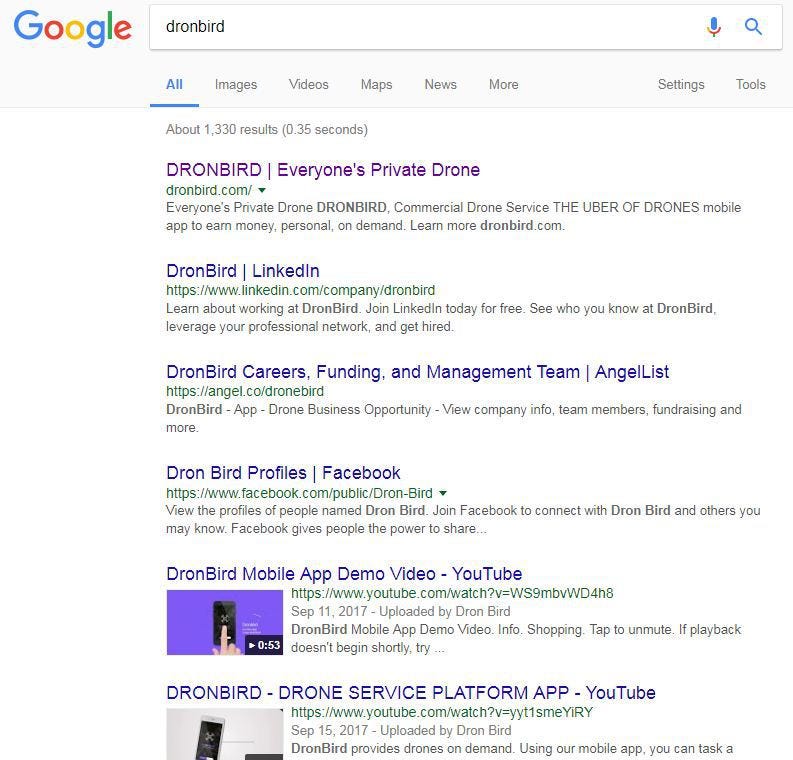Open the Maps tab
The image size is (793, 760).
(376, 84)
